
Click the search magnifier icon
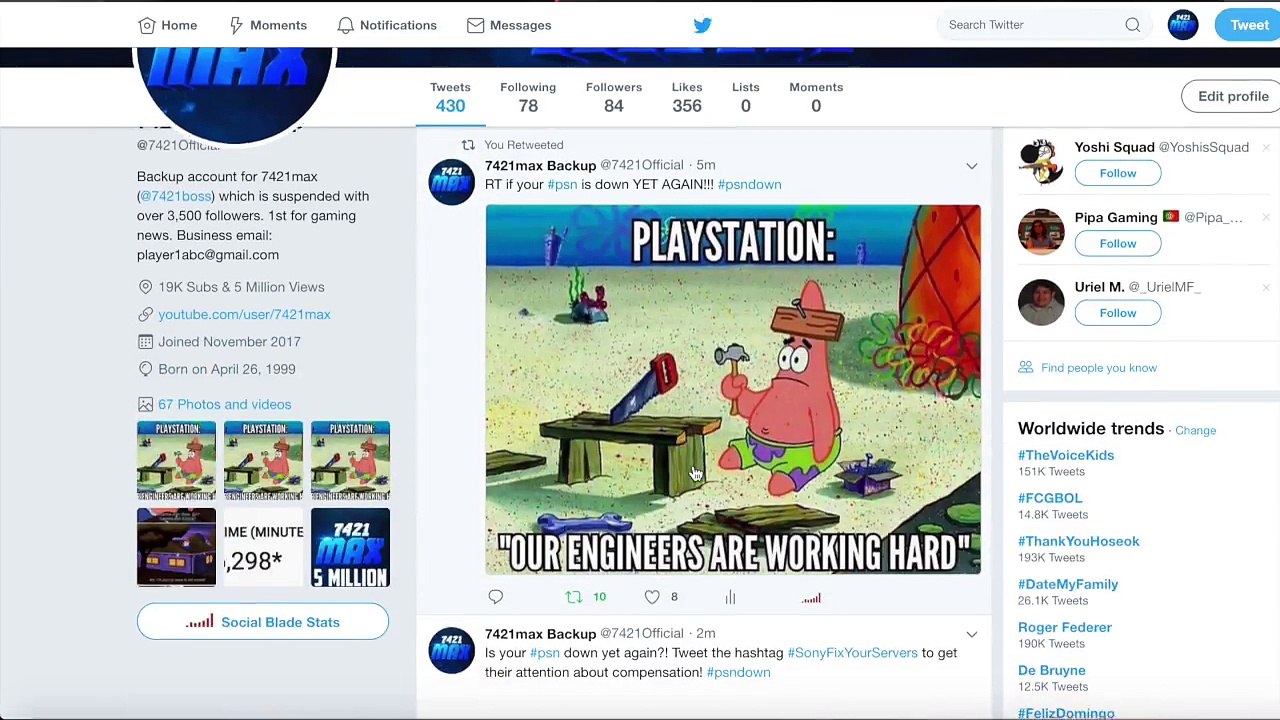(x=1132, y=25)
